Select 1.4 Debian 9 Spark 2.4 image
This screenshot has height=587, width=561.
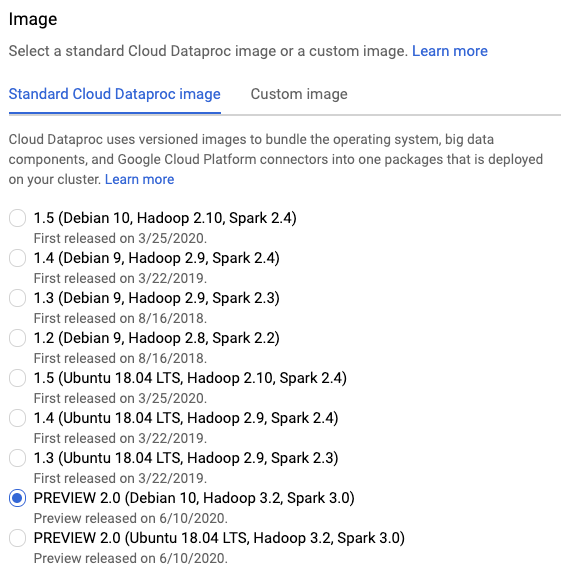17,258
